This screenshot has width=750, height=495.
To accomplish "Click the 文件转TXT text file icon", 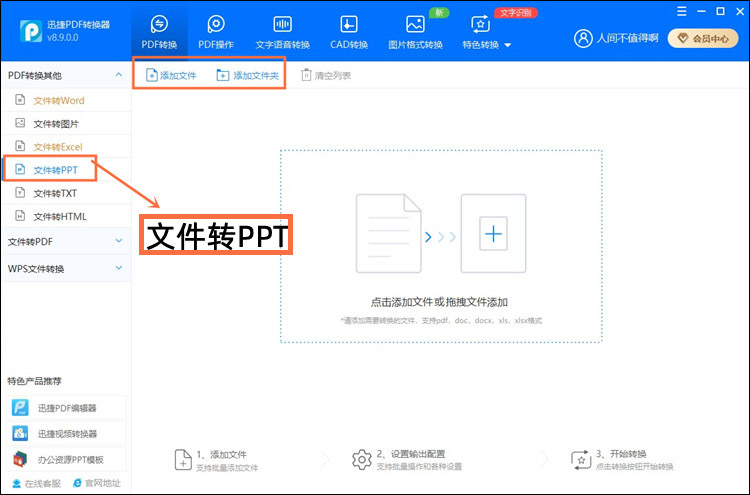I will pyautogui.click(x=20, y=192).
